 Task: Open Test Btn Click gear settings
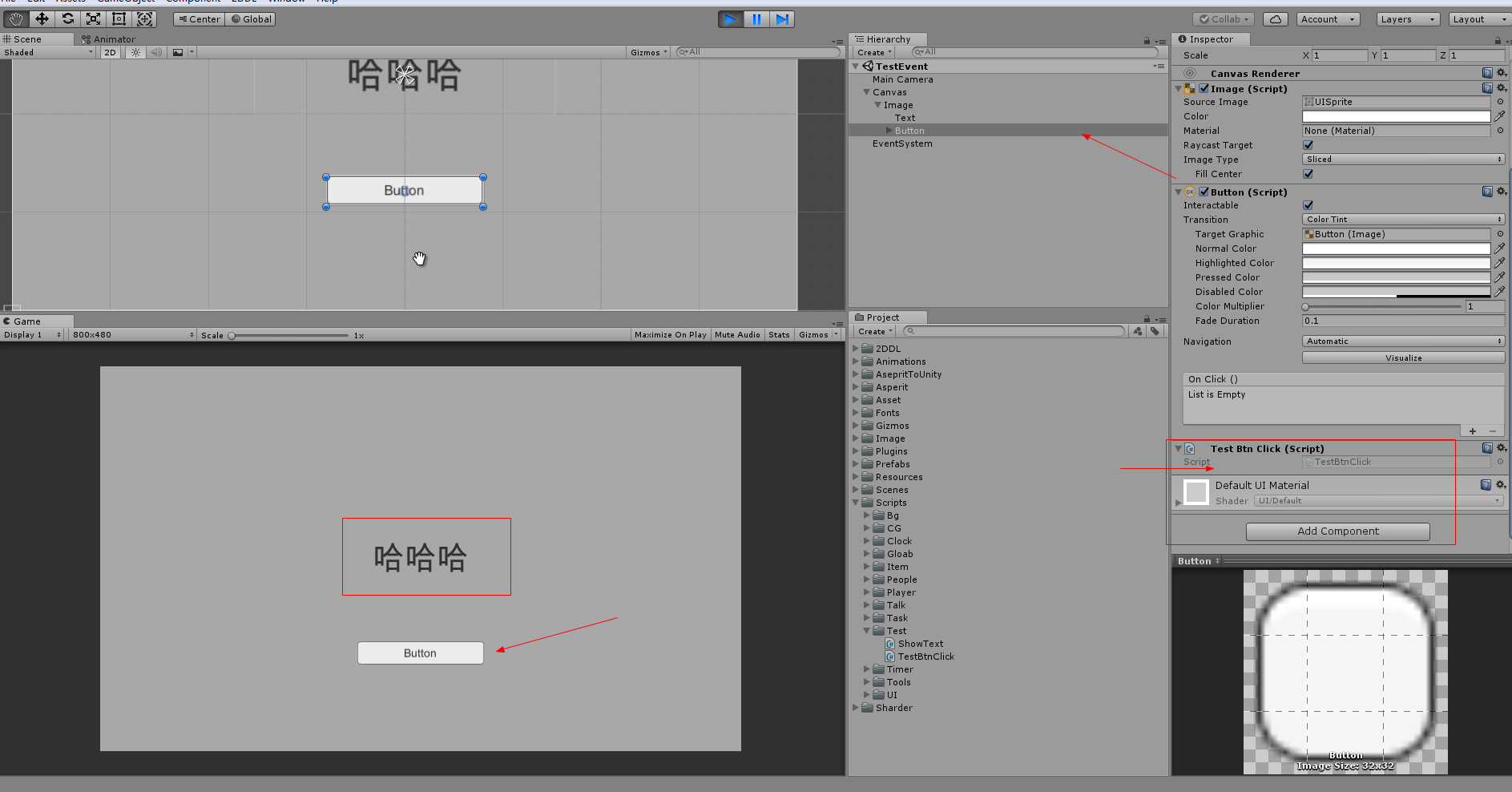coord(1502,448)
